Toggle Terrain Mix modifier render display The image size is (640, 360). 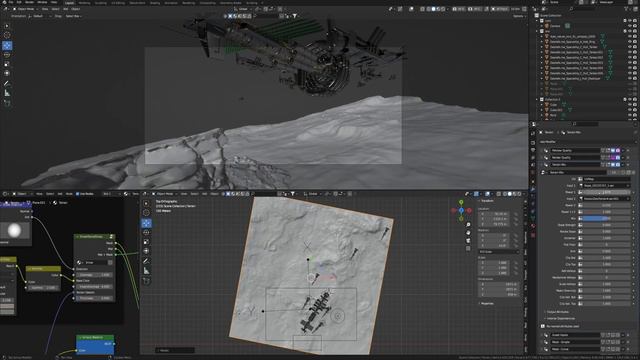click(x=618, y=164)
